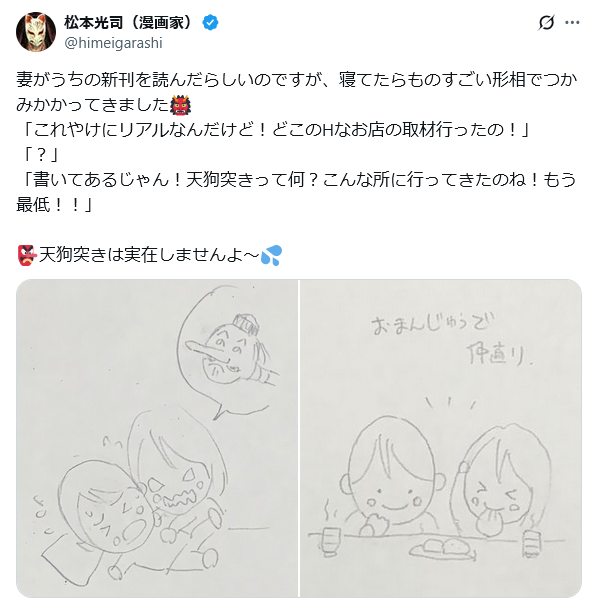Click the Grok slashed-circle icon
This screenshot has height=613, width=598.
click(x=546, y=23)
